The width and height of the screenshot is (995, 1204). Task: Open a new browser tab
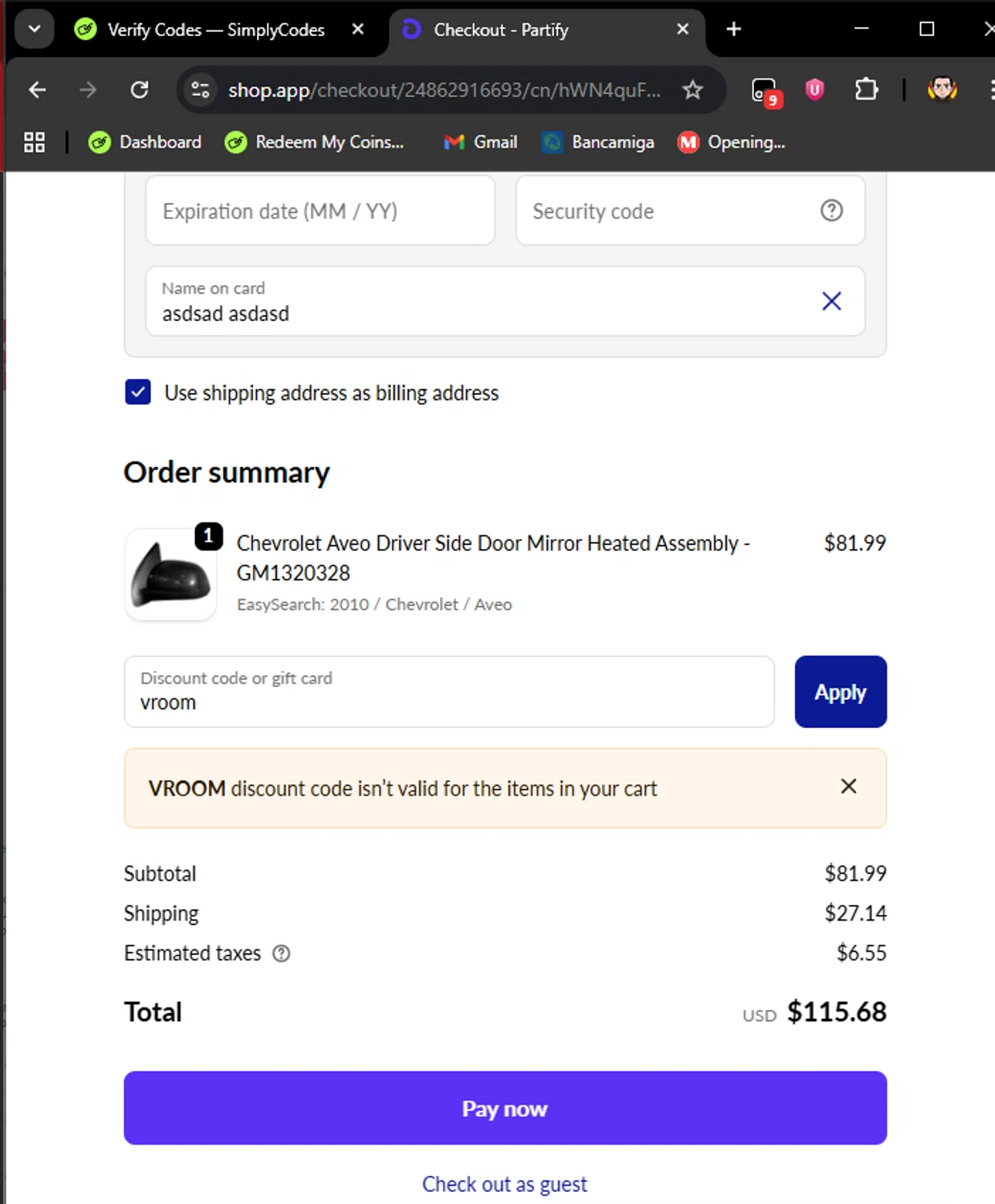pos(733,30)
